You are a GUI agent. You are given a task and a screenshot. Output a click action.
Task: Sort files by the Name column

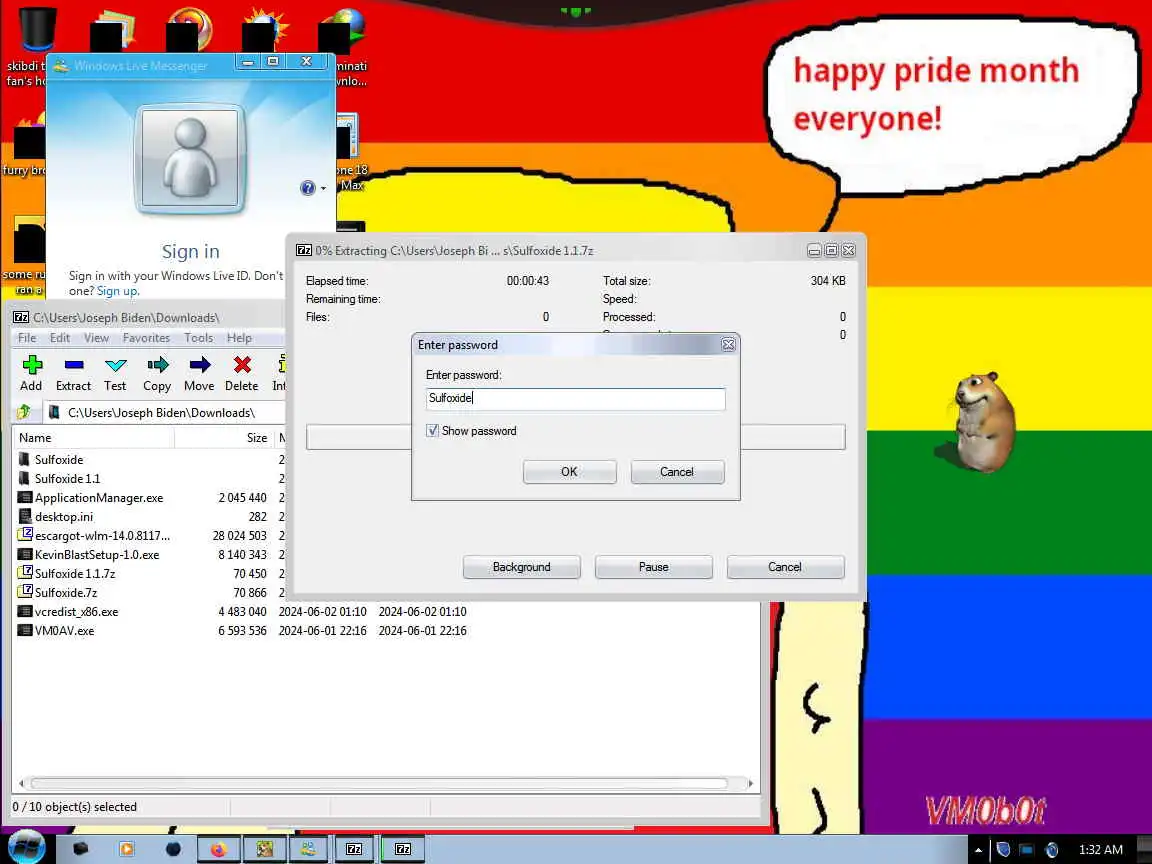pyautogui.click(x=93, y=438)
